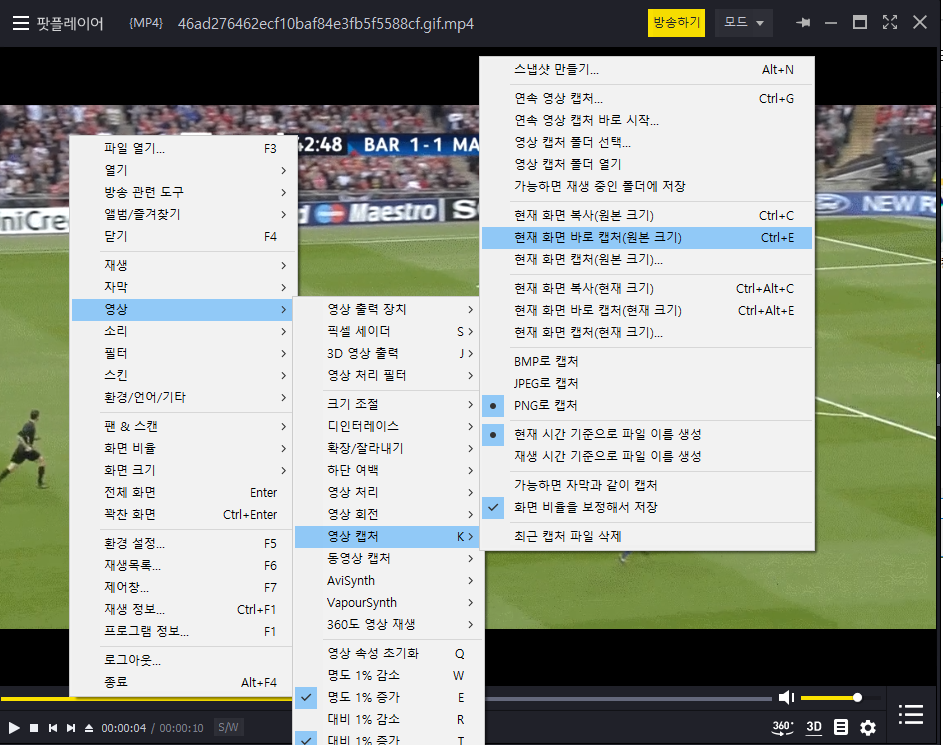
Task: Stop playback with the stop button
Action: (34, 728)
